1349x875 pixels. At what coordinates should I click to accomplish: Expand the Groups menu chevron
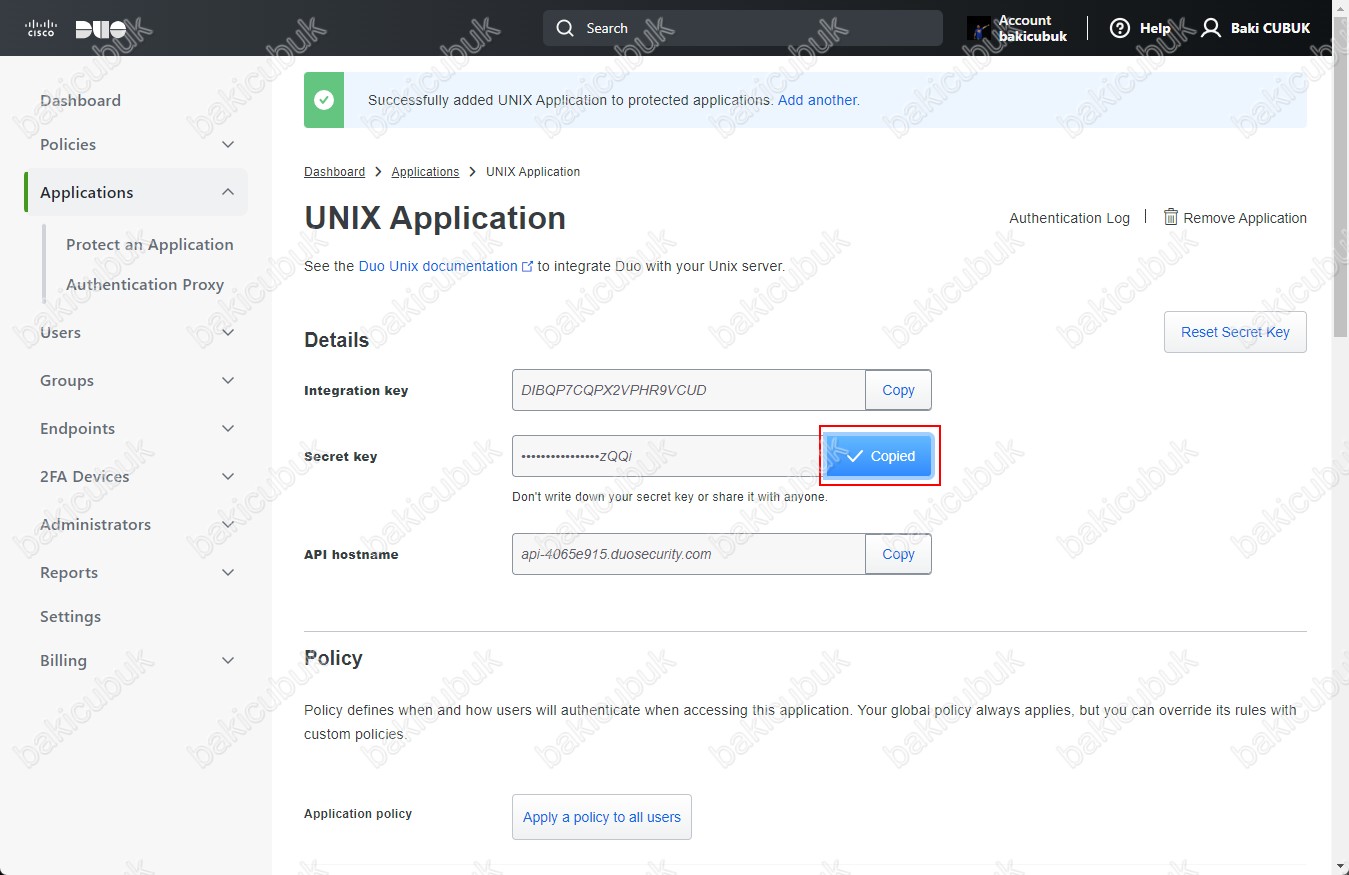tap(228, 381)
